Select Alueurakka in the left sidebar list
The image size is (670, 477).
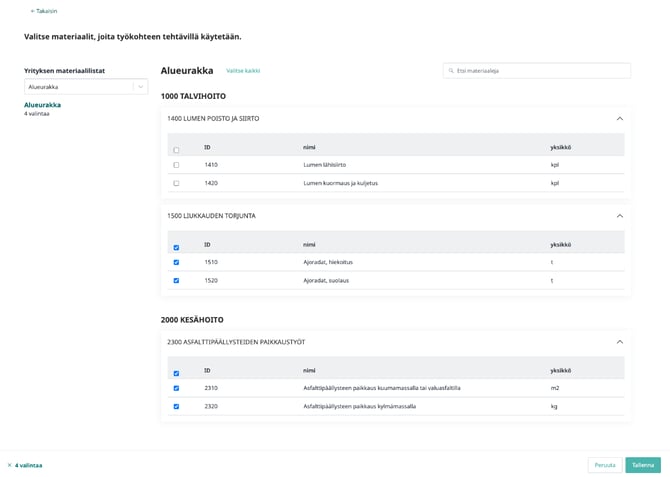click(x=42, y=105)
